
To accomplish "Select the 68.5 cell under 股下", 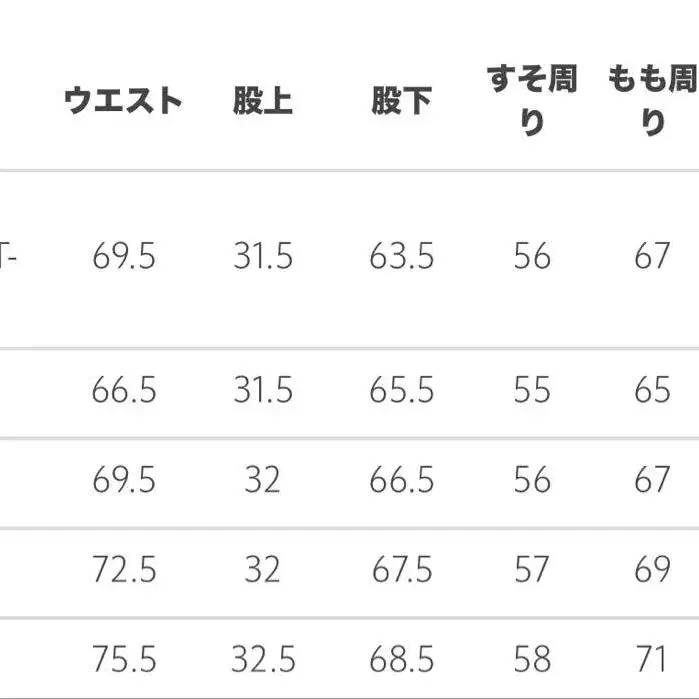I will pos(402,660).
